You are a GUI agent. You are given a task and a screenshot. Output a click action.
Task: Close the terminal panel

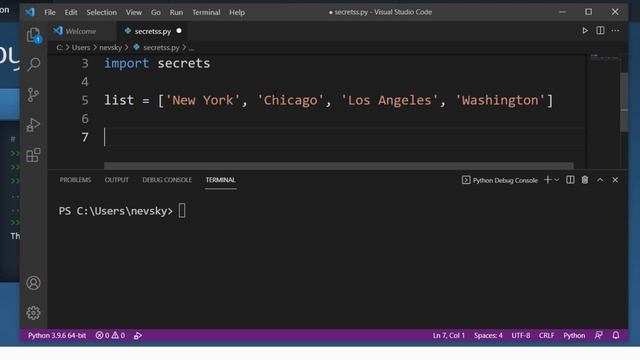[x=615, y=180]
